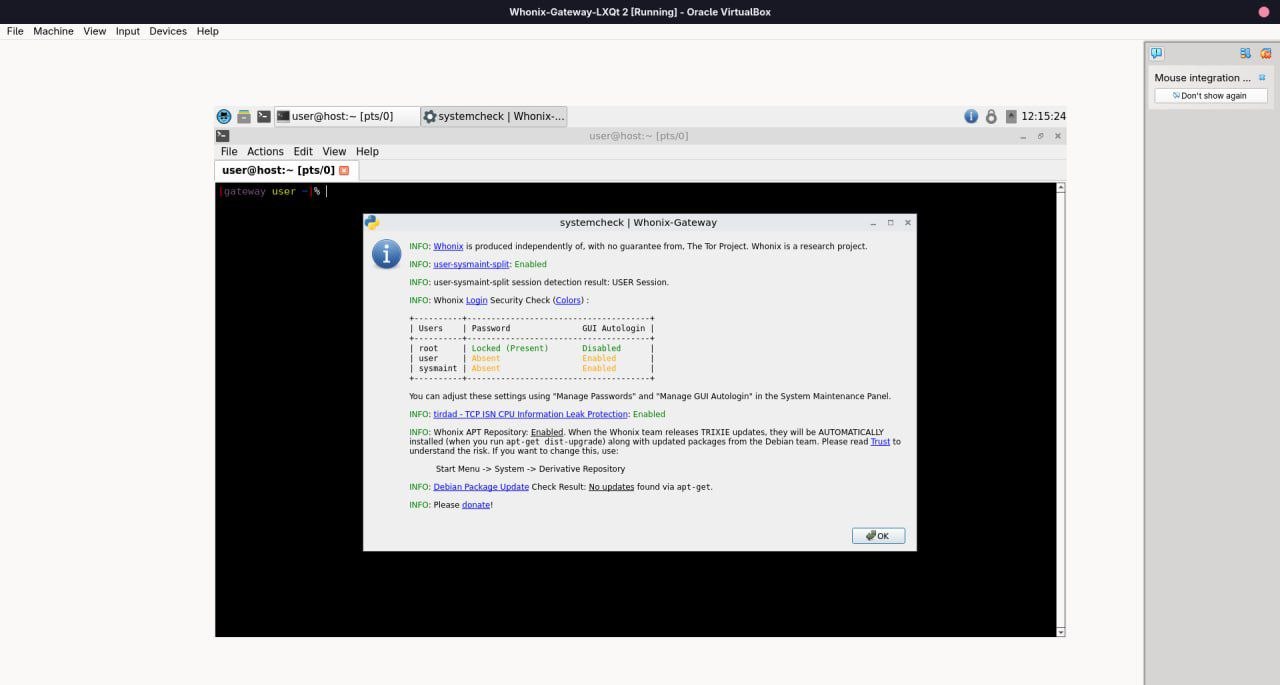Click the padlock tray icon
The height and width of the screenshot is (685, 1280).
[x=991, y=116]
